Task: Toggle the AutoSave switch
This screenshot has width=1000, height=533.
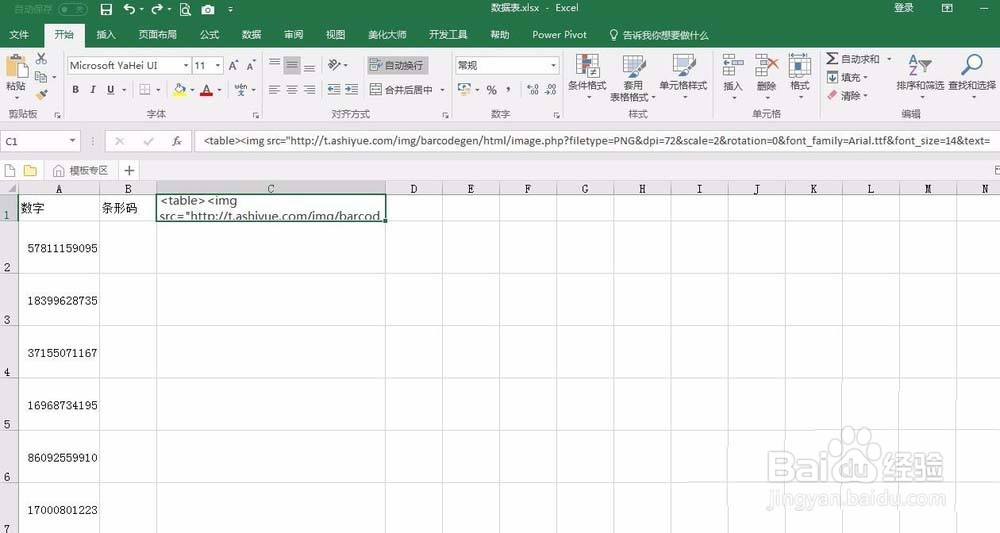Action: coord(73,9)
